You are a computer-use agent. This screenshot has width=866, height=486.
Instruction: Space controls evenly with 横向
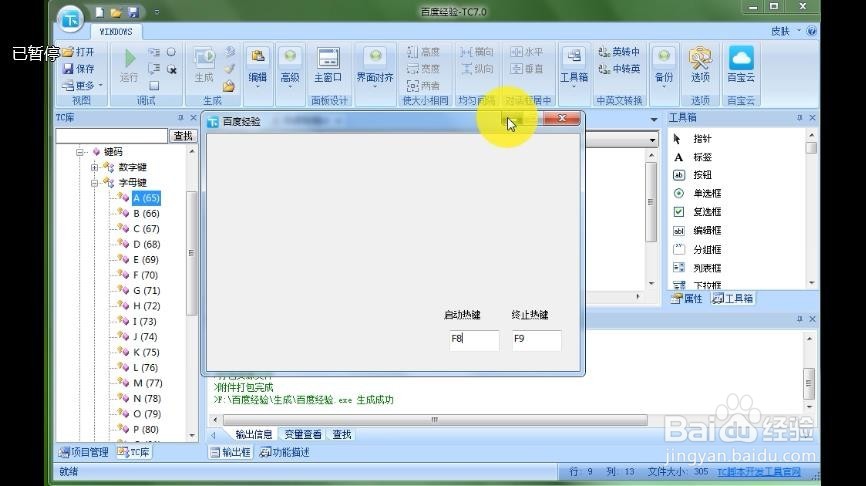(477, 52)
